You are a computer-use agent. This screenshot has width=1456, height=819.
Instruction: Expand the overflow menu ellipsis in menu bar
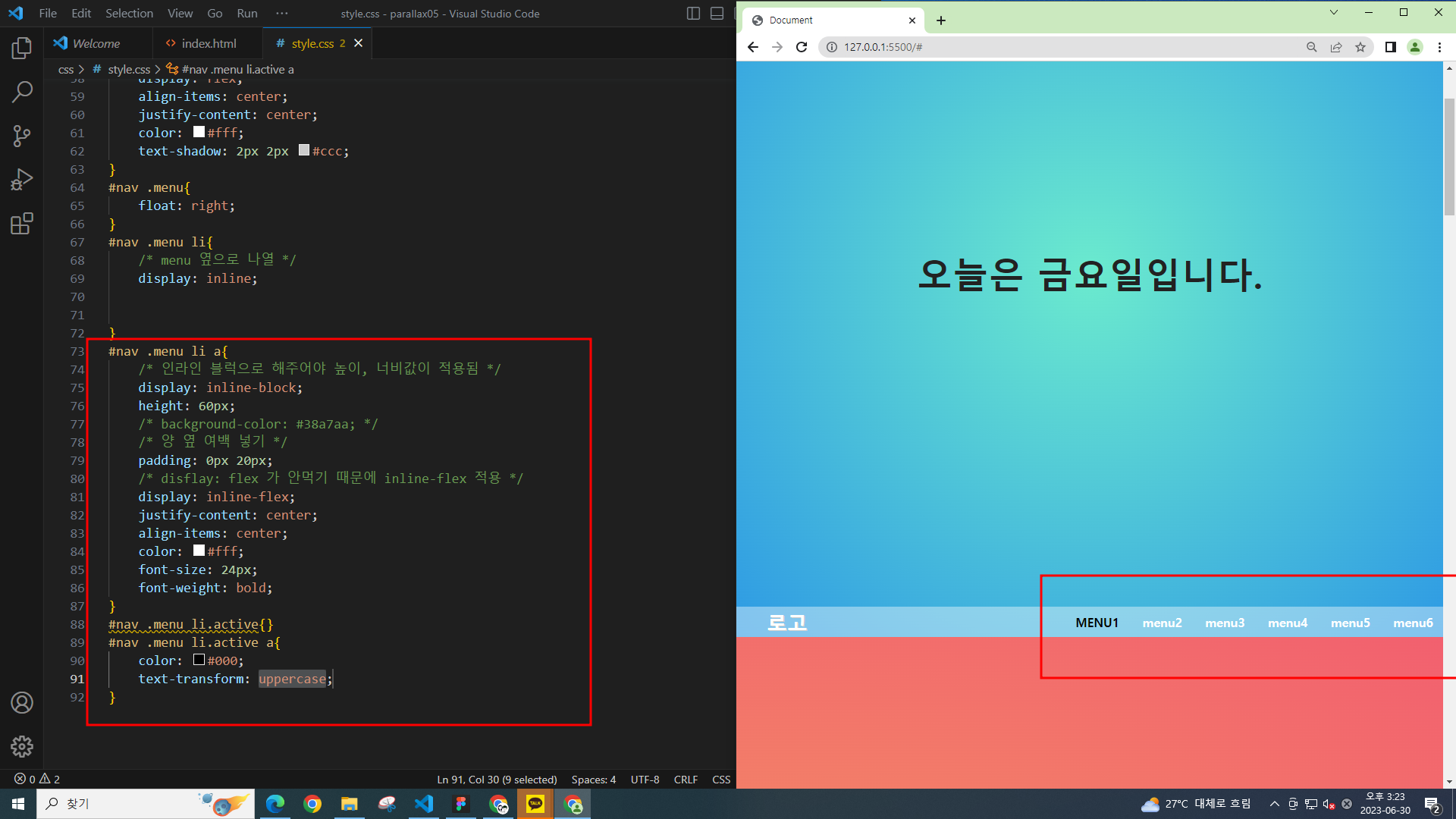[282, 14]
